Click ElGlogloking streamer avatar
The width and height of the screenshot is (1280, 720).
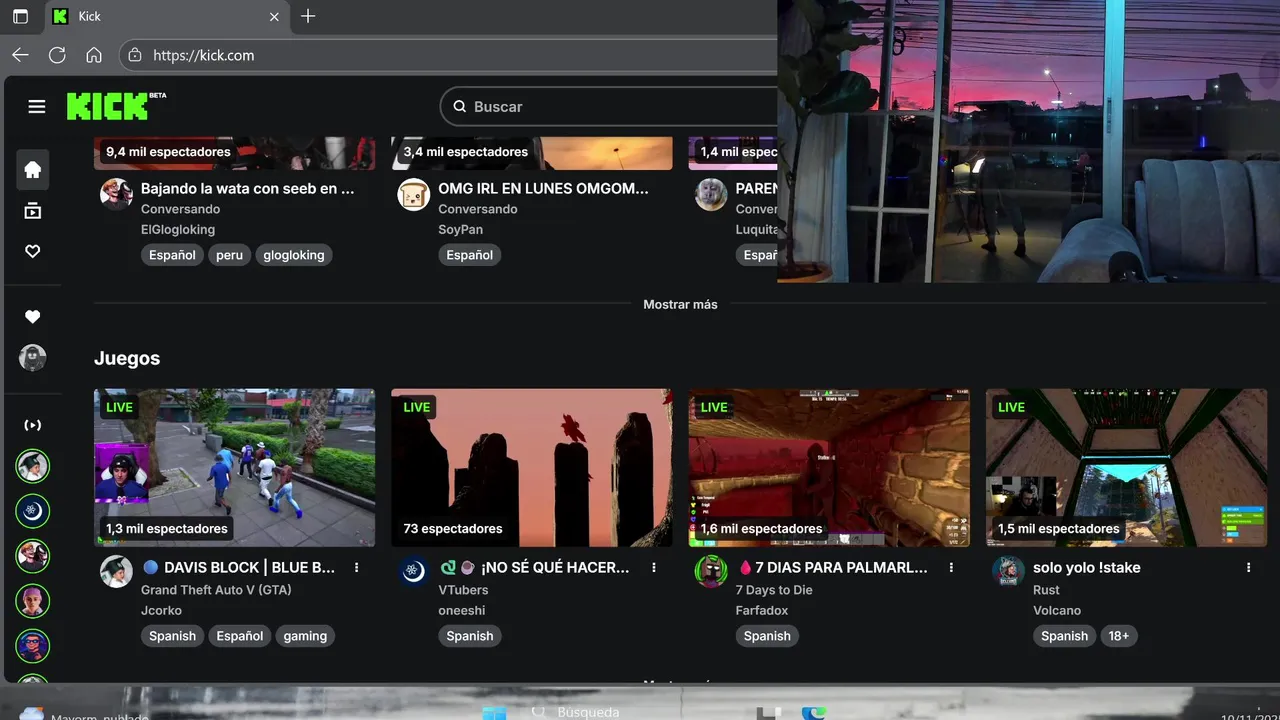[117, 194]
